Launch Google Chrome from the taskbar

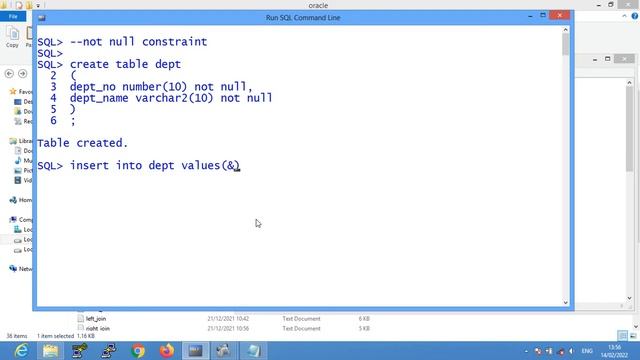tap(138, 351)
